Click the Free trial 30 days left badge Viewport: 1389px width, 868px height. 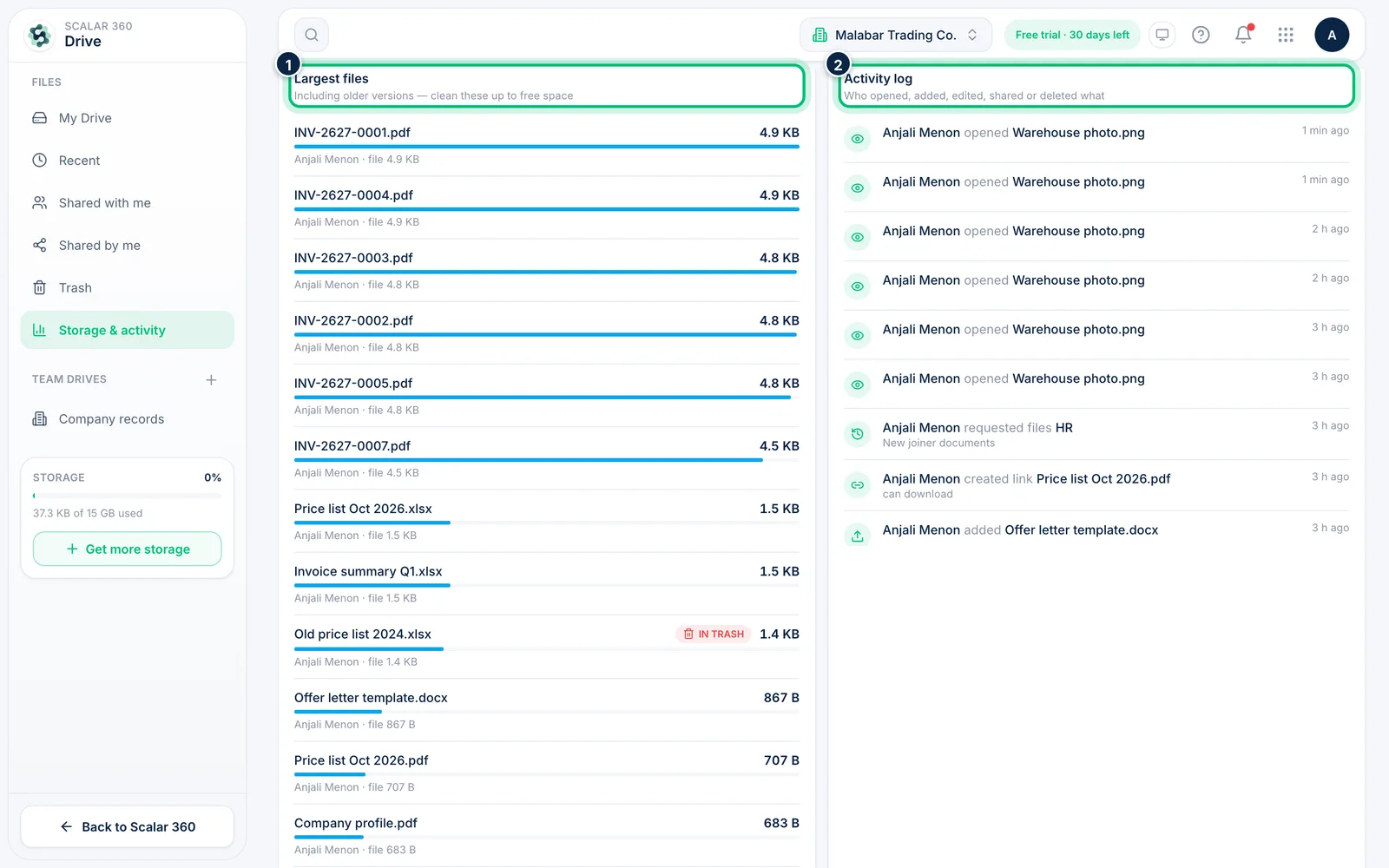pyautogui.click(x=1072, y=35)
